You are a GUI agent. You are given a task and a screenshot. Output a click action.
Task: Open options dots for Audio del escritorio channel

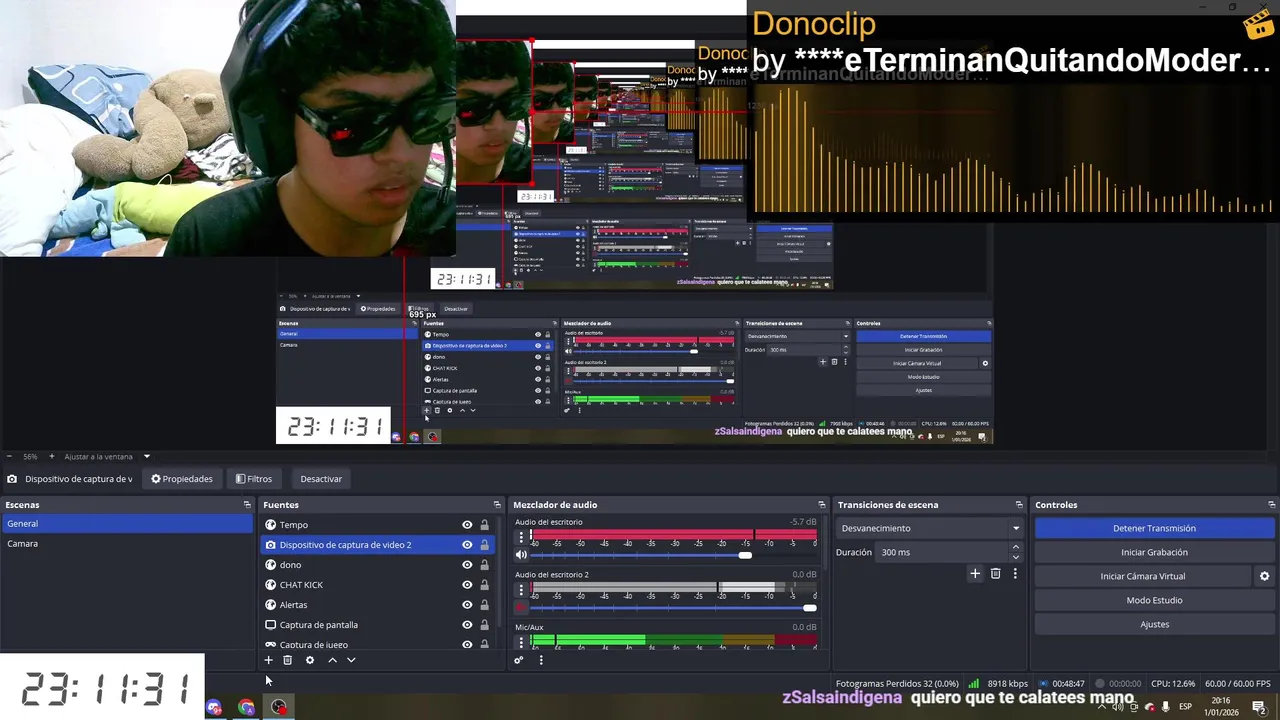521,537
